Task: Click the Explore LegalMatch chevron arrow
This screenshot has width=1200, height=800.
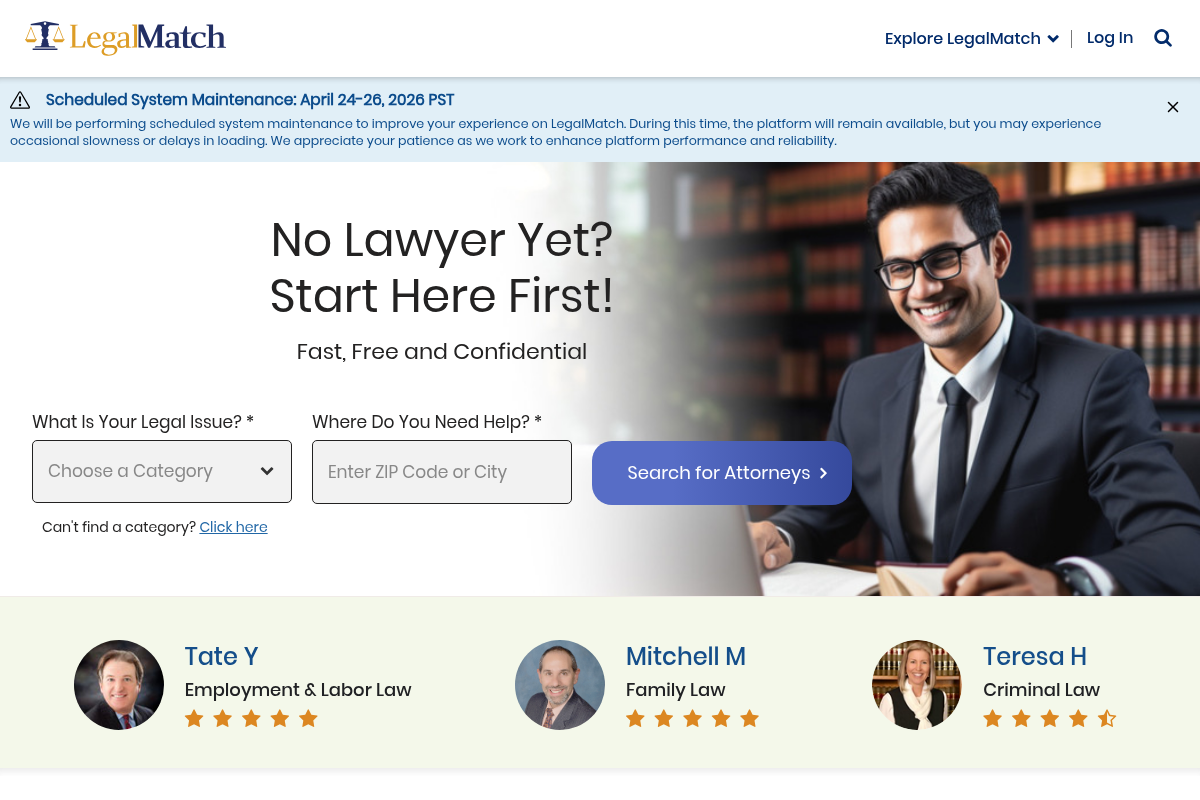Action: pos(1053,39)
